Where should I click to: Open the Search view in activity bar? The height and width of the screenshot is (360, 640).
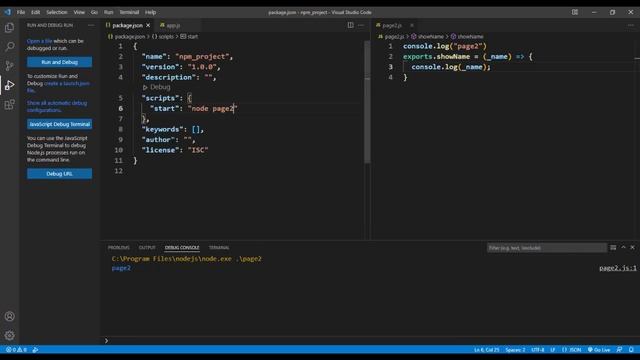(x=9, y=47)
